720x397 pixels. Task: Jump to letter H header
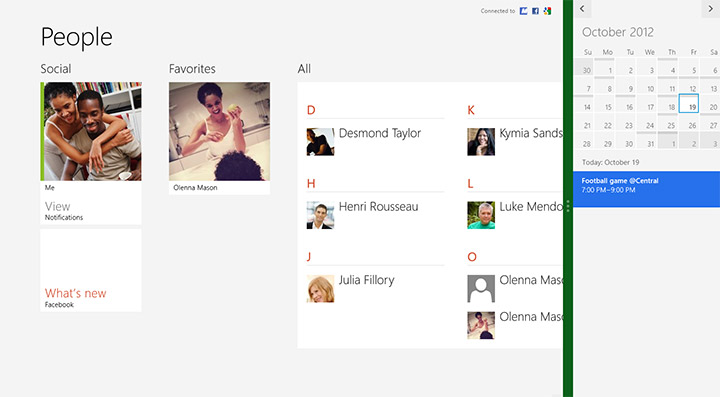point(311,184)
